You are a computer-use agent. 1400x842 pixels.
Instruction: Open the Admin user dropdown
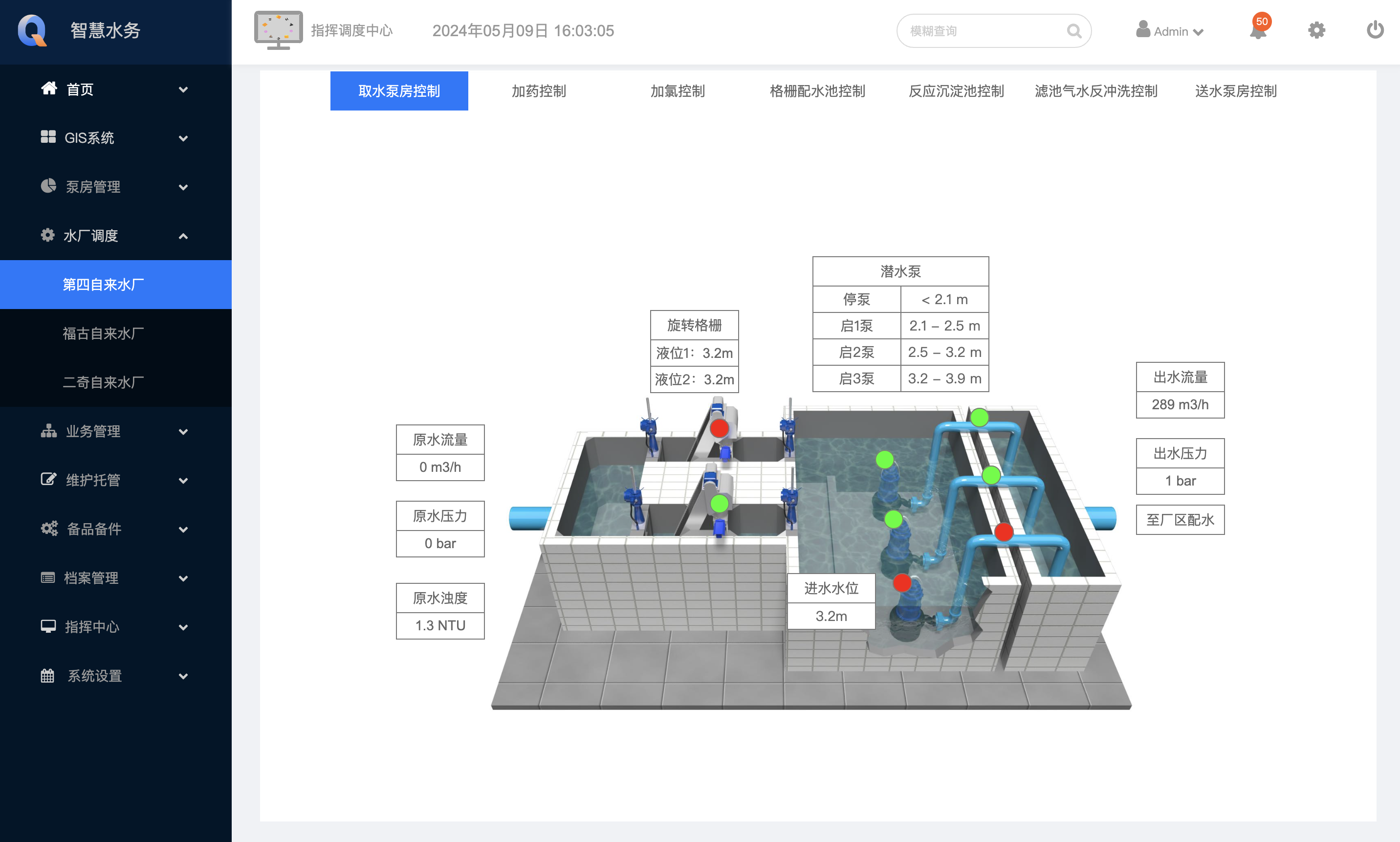pos(1170,31)
